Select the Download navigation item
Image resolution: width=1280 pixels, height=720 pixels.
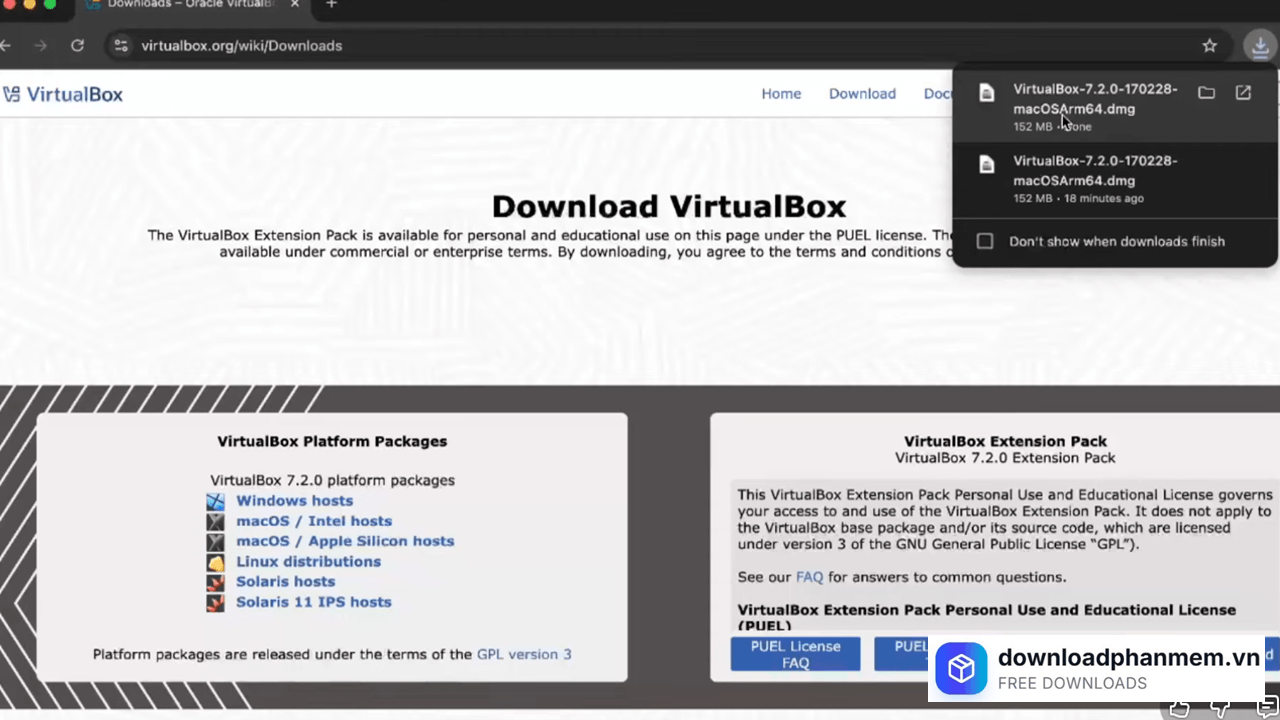(861, 94)
